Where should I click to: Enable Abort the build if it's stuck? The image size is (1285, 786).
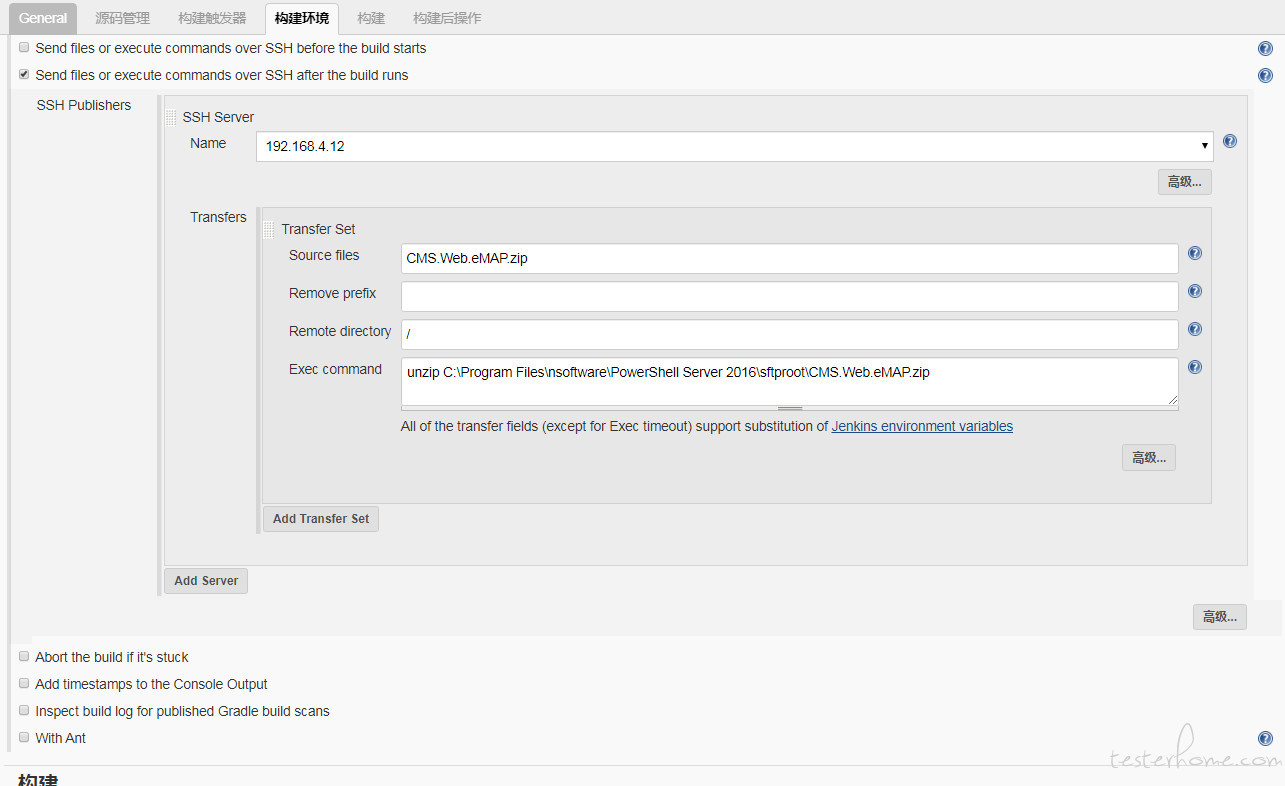click(24, 657)
